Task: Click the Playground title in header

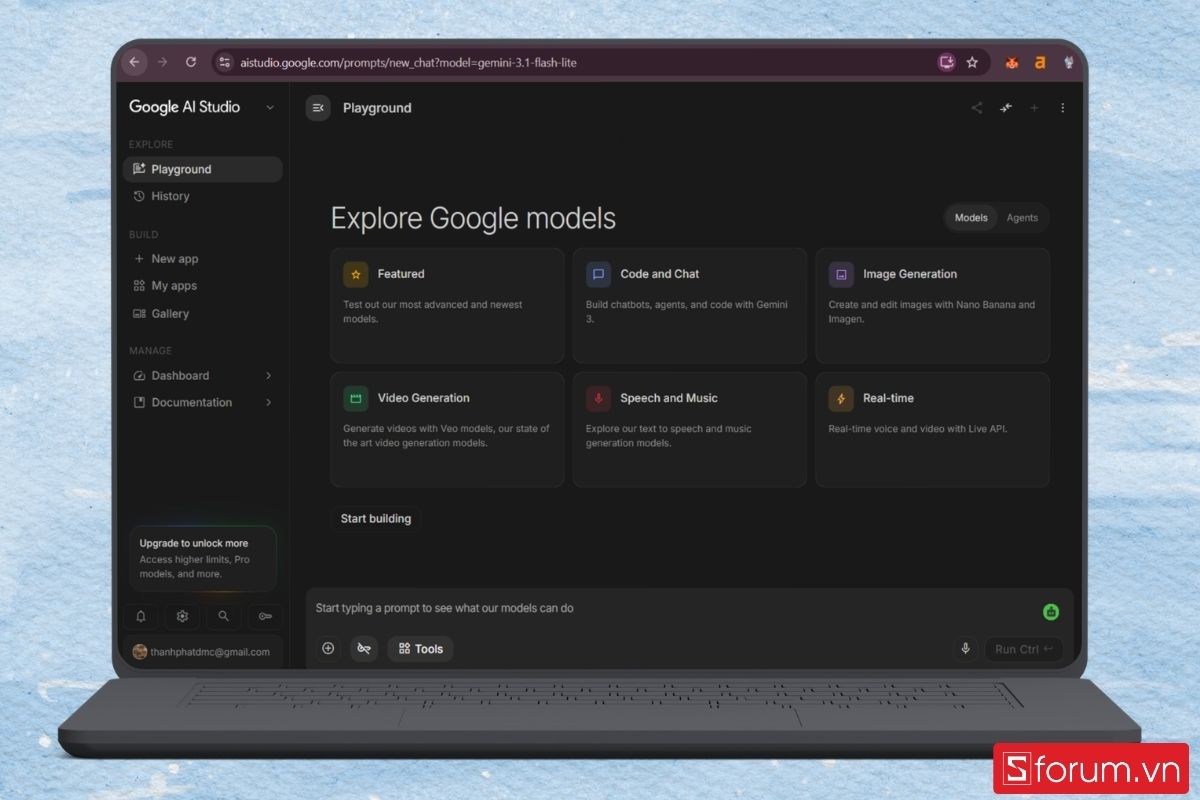Action: pyautogui.click(x=377, y=108)
